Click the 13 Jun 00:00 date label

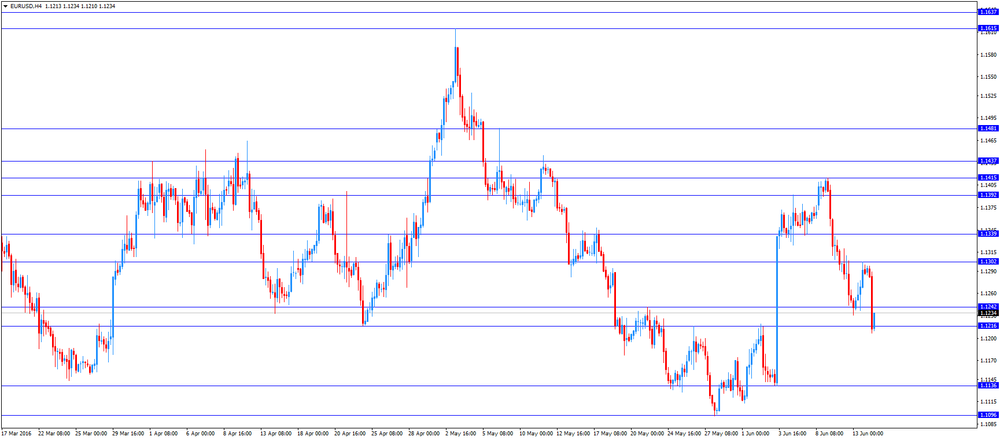[x=867, y=433]
